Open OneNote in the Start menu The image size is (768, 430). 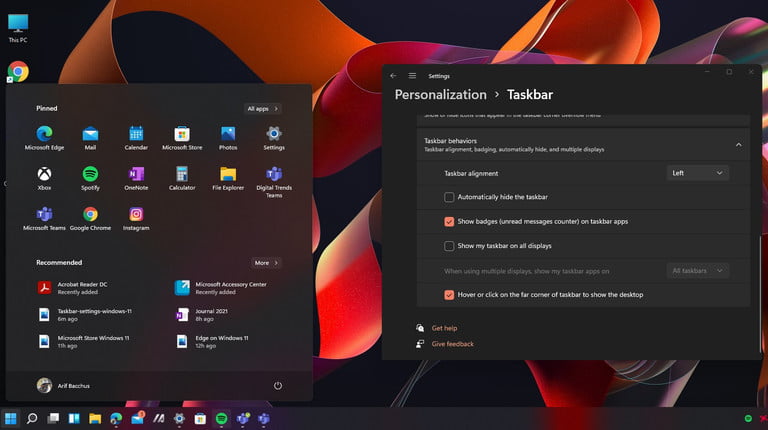tap(136, 178)
